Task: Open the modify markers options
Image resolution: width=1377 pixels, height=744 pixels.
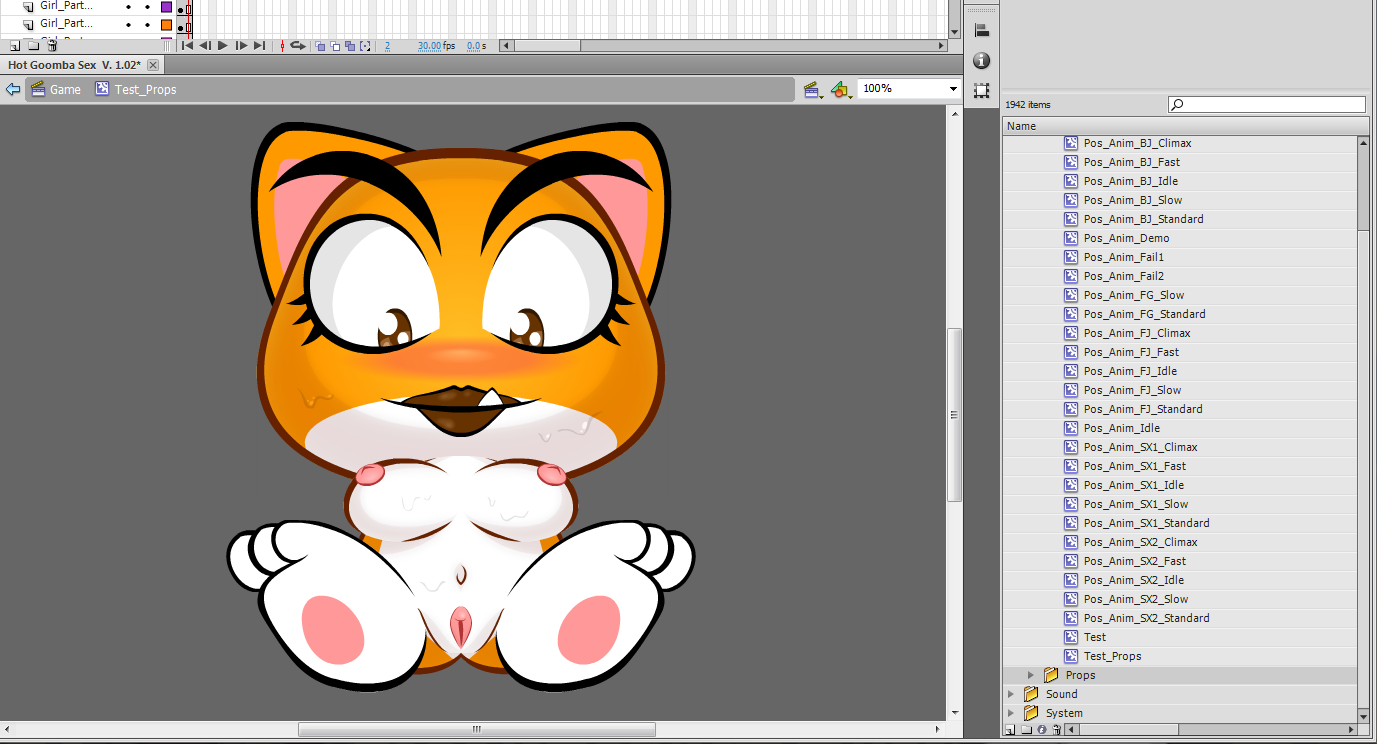Action: [x=365, y=46]
